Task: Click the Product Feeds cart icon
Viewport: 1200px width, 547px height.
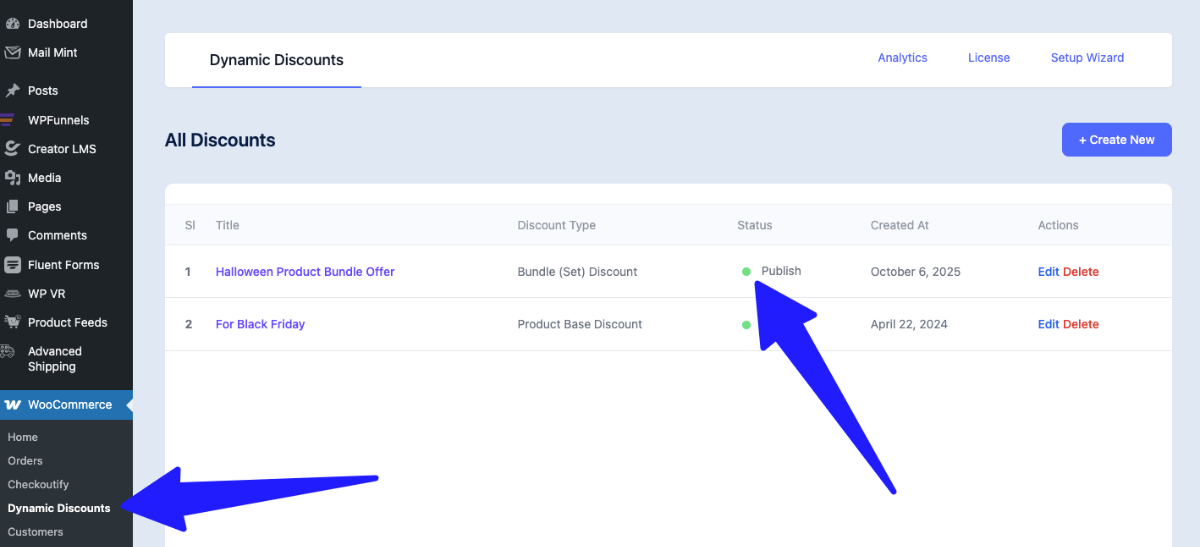Action: (13, 322)
